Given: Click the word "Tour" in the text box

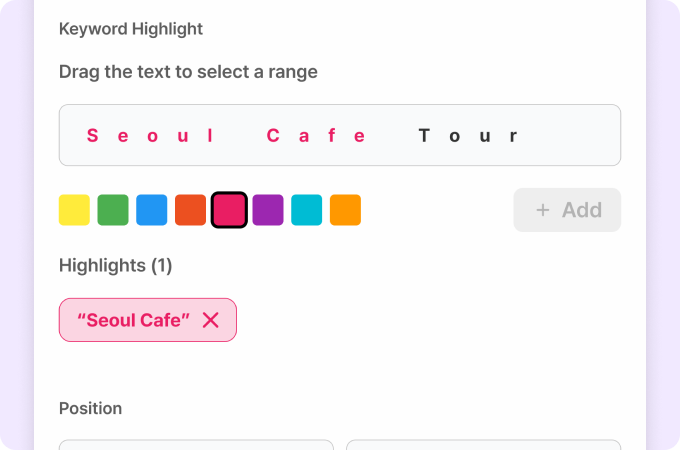Looking at the screenshot, I should pos(468,136).
